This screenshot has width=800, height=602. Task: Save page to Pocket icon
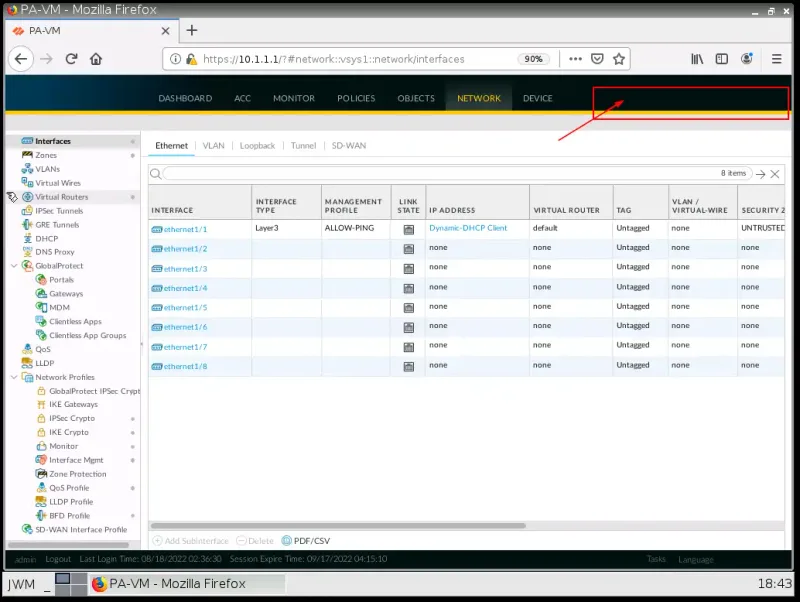pos(597,59)
